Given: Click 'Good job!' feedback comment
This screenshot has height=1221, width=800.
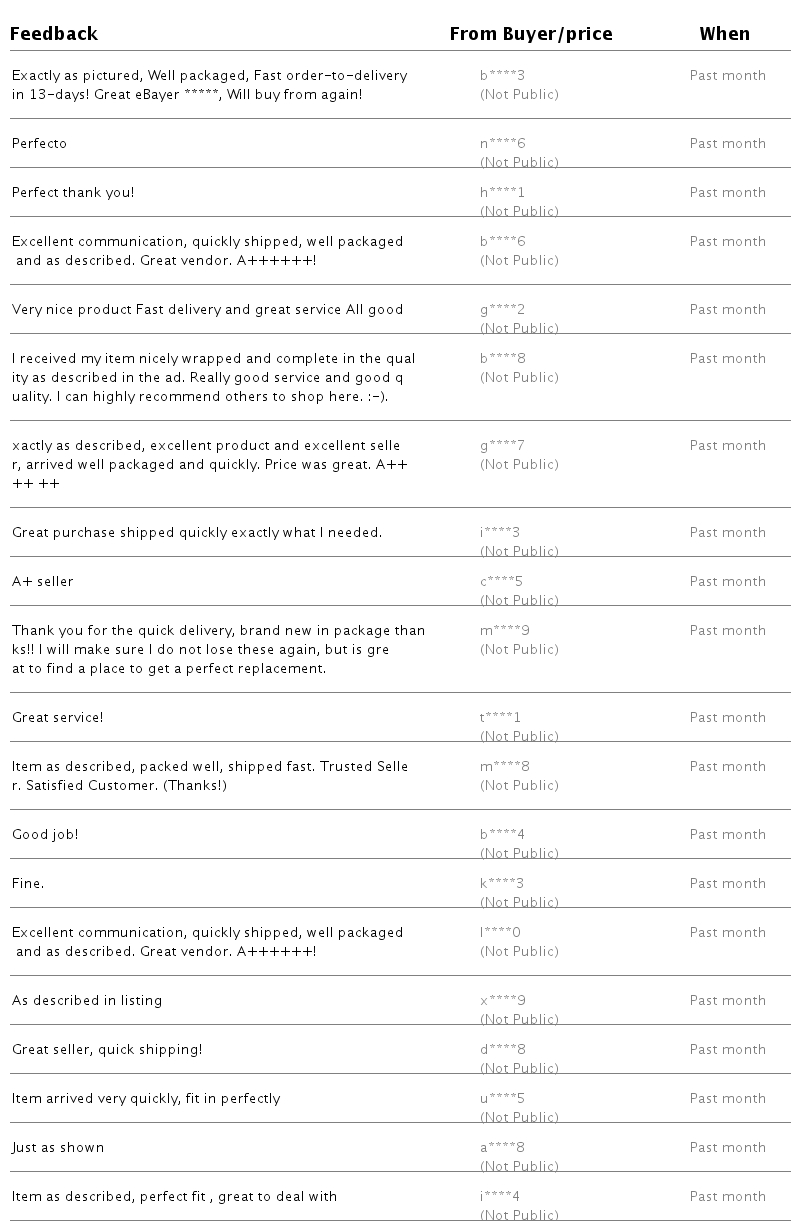Looking at the screenshot, I should click(x=45, y=834).
